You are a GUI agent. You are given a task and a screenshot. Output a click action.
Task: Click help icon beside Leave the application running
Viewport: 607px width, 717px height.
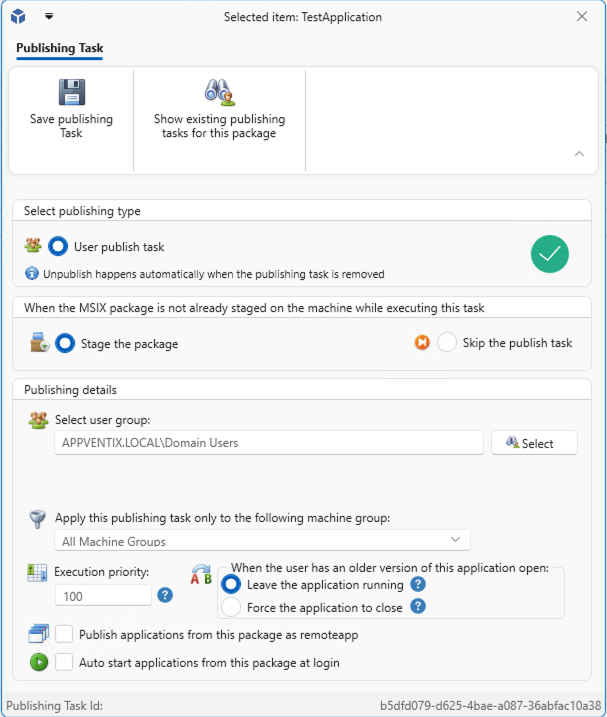418,584
